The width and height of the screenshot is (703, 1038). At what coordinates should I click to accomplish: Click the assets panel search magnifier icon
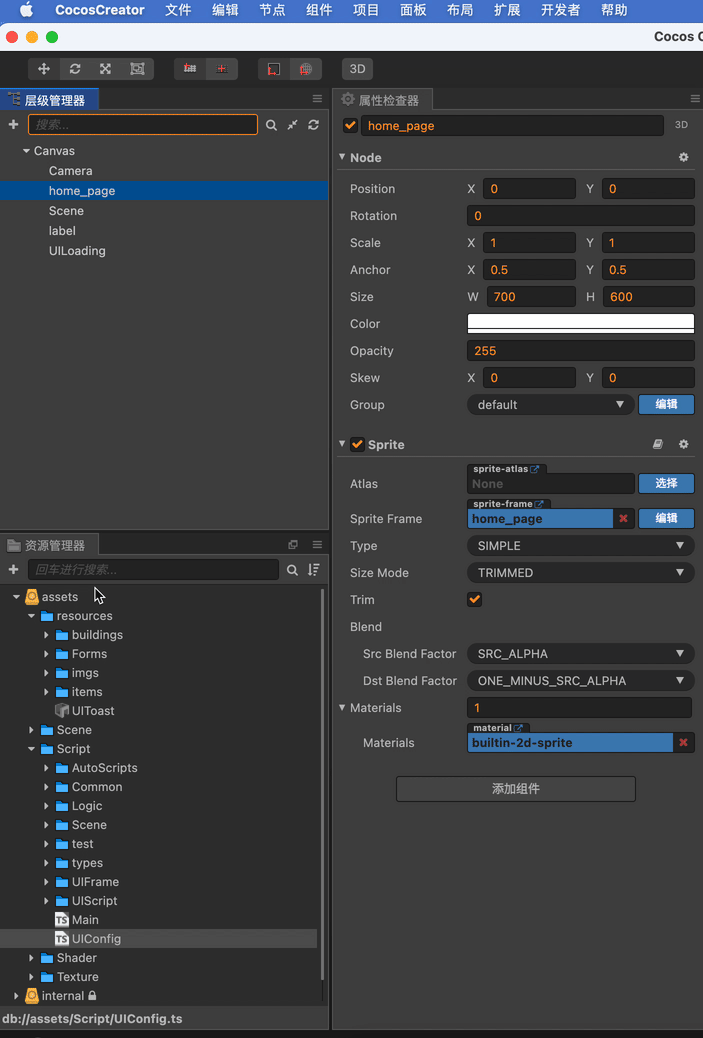click(x=293, y=569)
